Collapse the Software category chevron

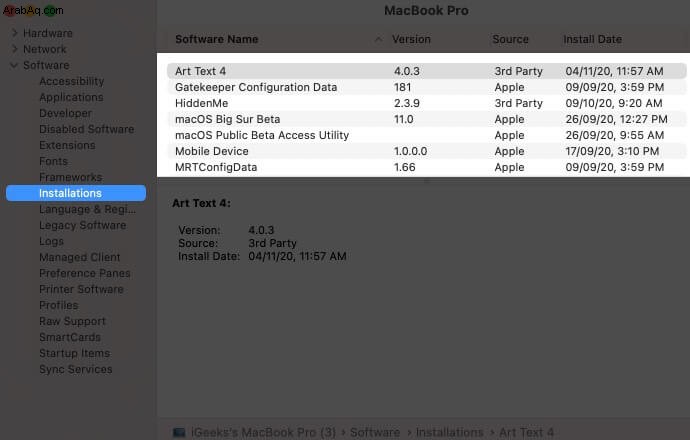coord(14,65)
